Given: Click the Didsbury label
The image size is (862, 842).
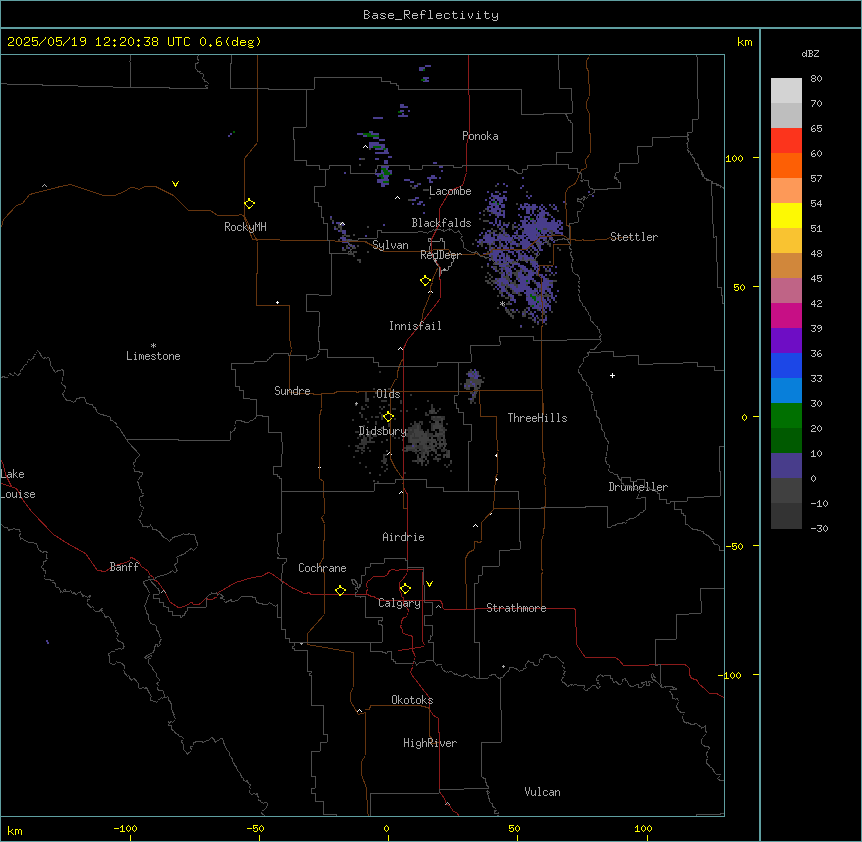Looking at the screenshot, I should [x=382, y=431].
